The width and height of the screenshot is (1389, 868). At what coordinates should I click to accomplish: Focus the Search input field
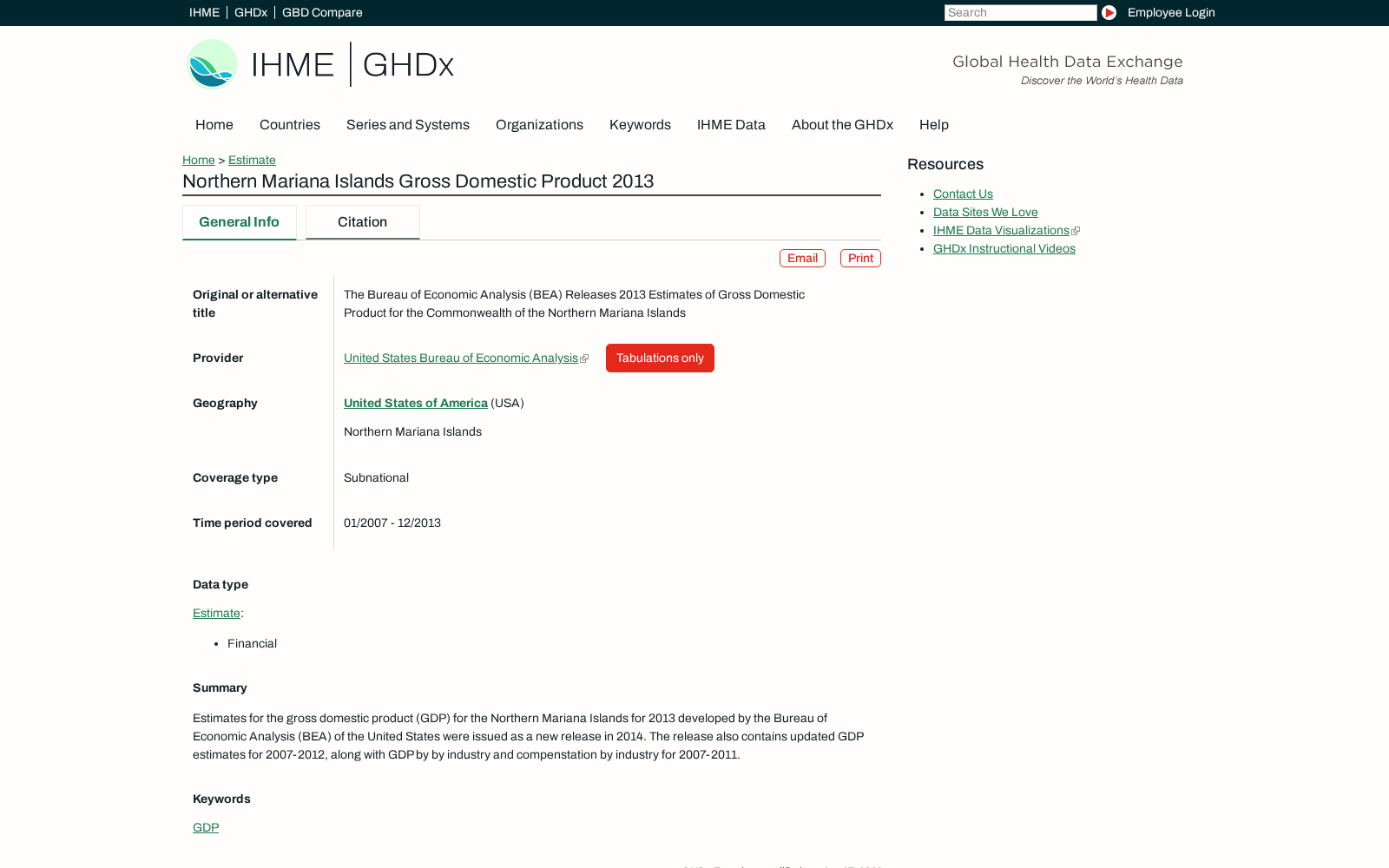click(x=1020, y=12)
